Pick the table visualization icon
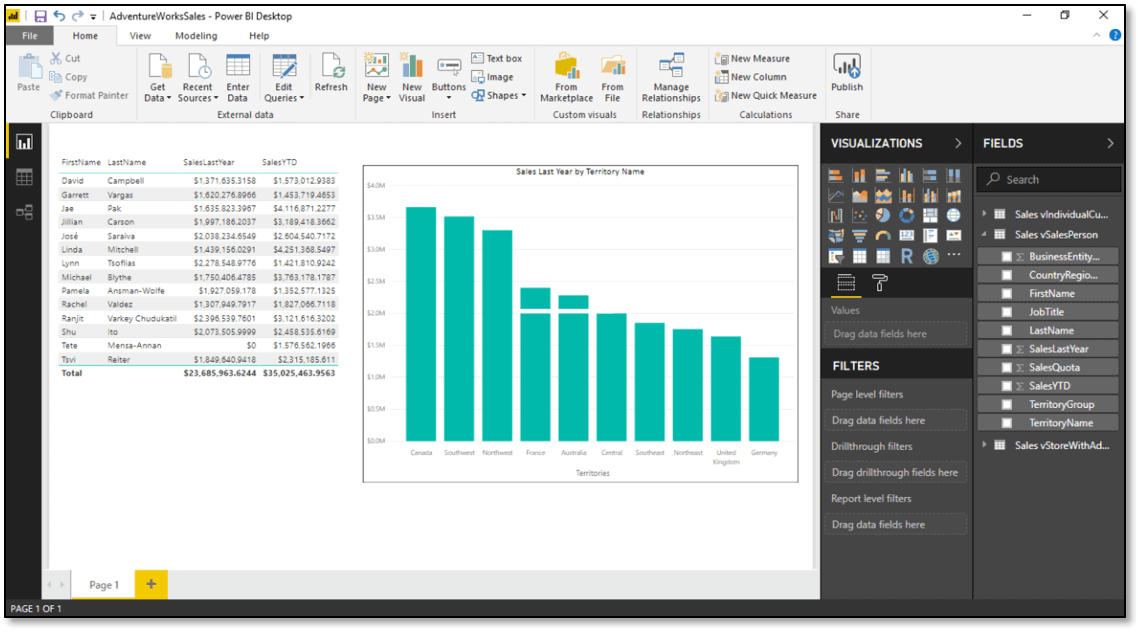The height and width of the screenshot is (632, 1138). point(859,256)
